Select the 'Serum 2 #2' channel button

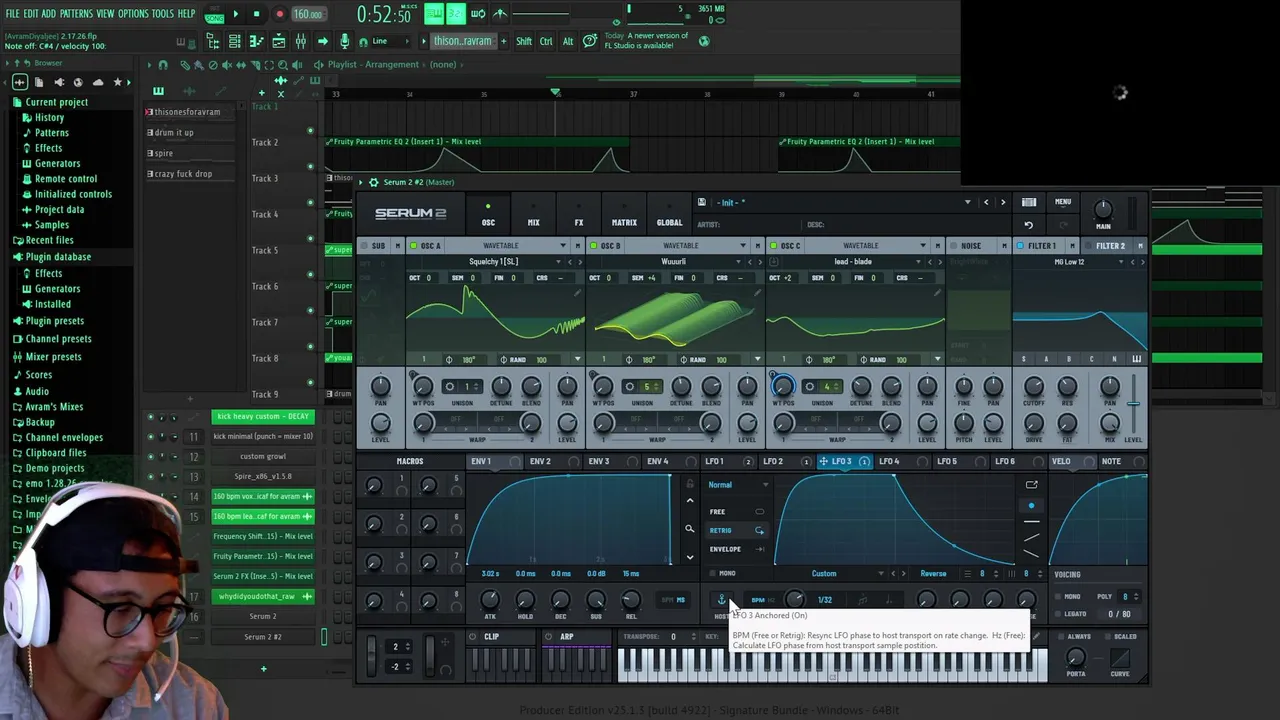263,636
